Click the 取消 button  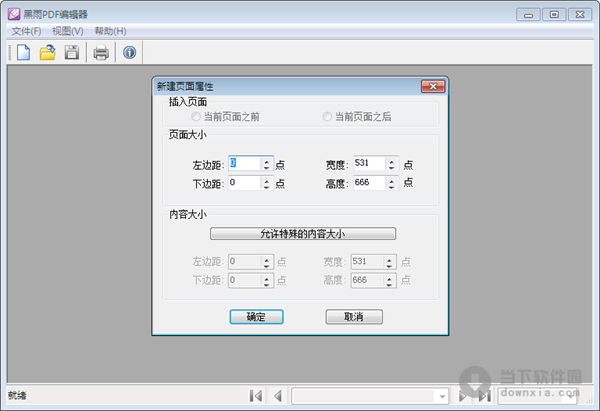click(353, 316)
